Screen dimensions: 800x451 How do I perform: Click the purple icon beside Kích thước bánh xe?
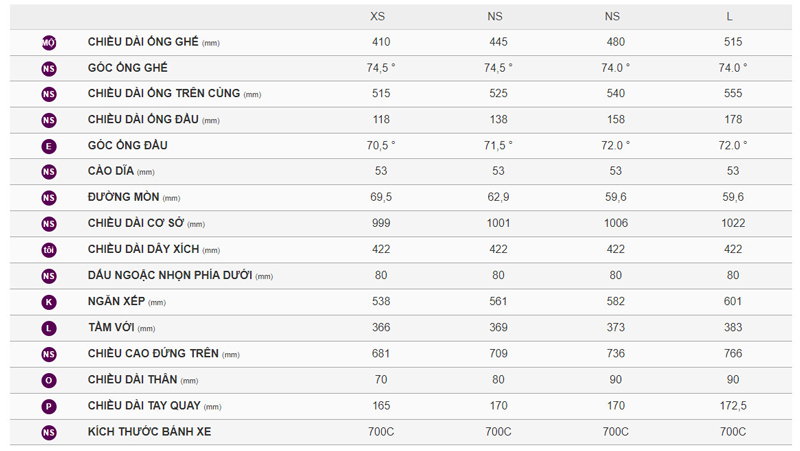(x=49, y=432)
